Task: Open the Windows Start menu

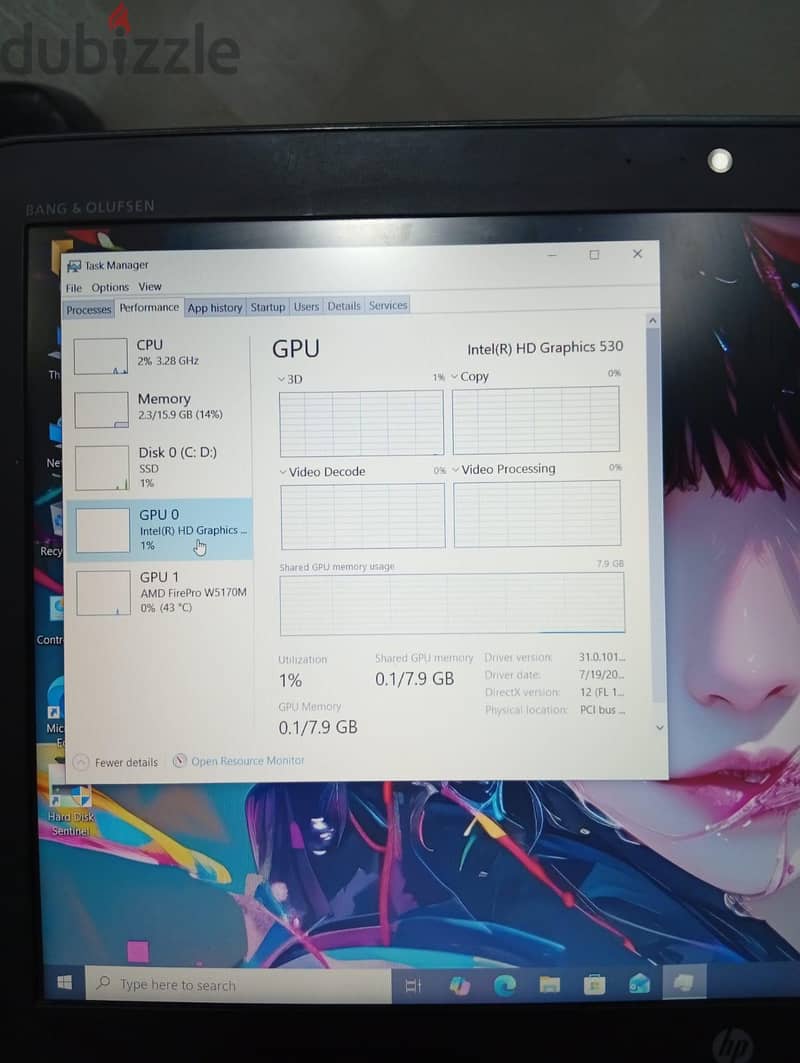Action: pos(64,982)
